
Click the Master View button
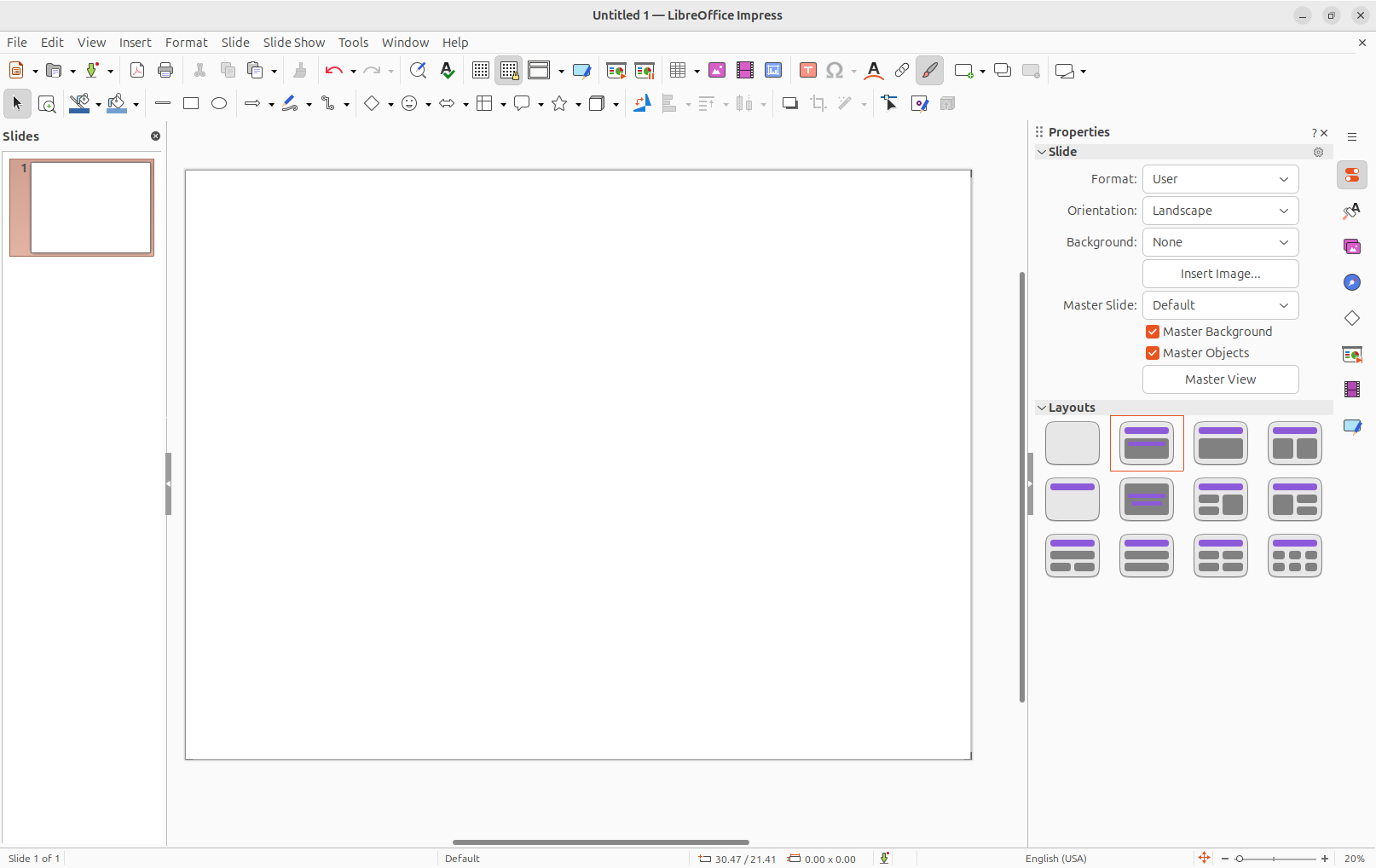point(1220,379)
